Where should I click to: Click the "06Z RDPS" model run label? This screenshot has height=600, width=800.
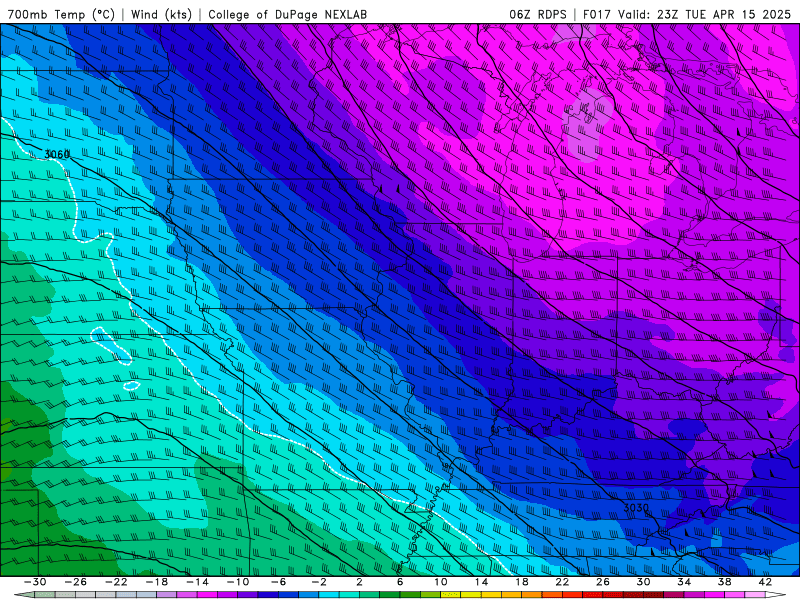click(538, 14)
